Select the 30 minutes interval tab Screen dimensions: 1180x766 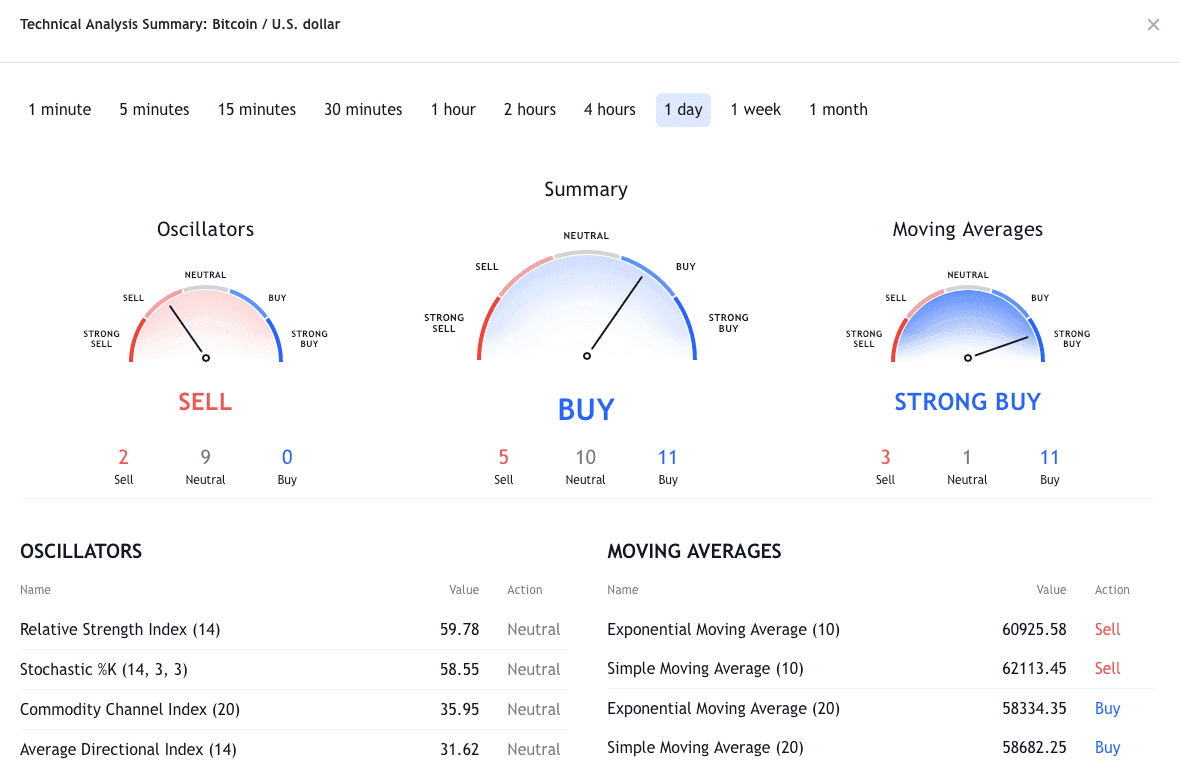[x=363, y=110]
